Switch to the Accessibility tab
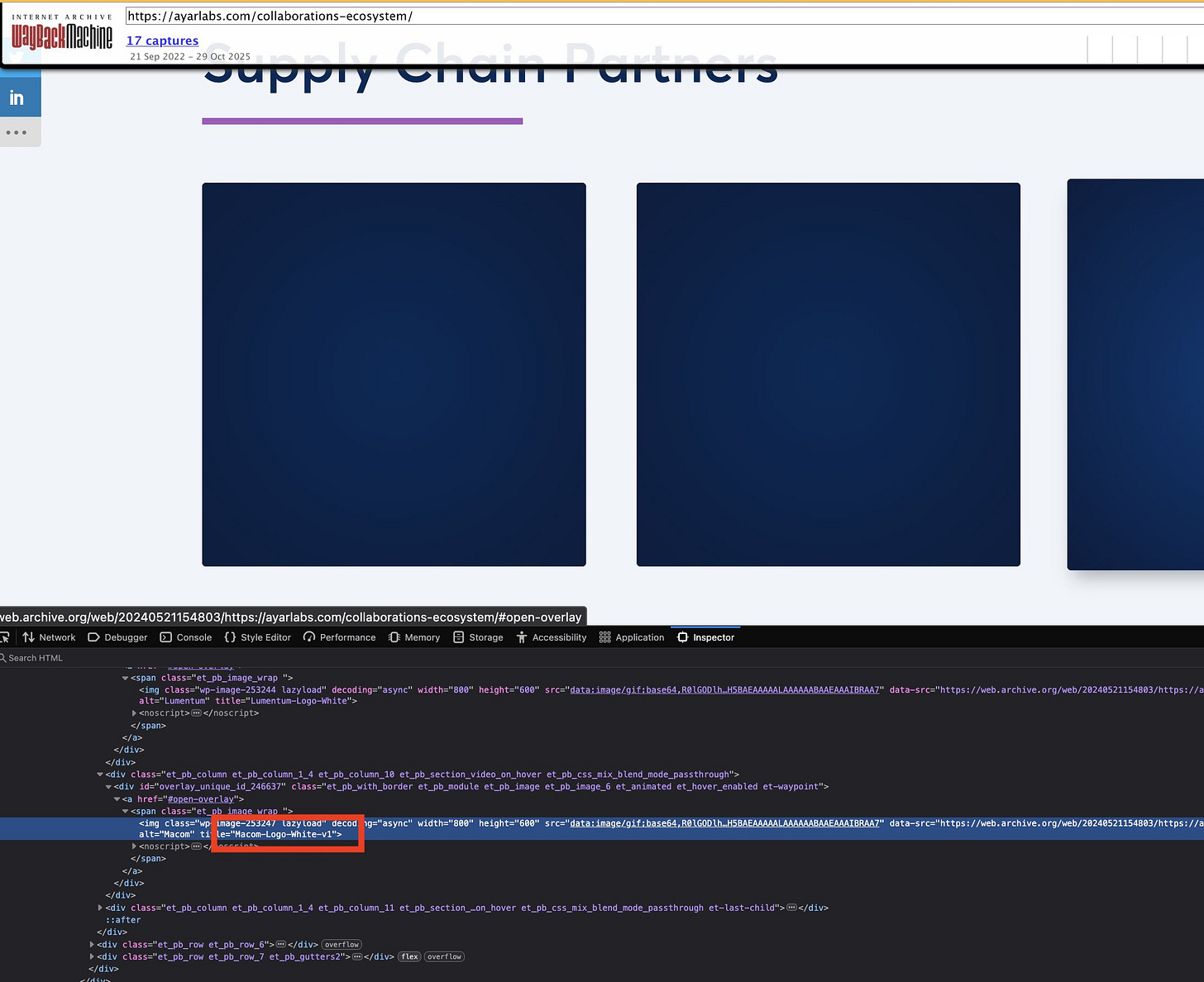The height and width of the screenshot is (982, 1204). [552, 637]
